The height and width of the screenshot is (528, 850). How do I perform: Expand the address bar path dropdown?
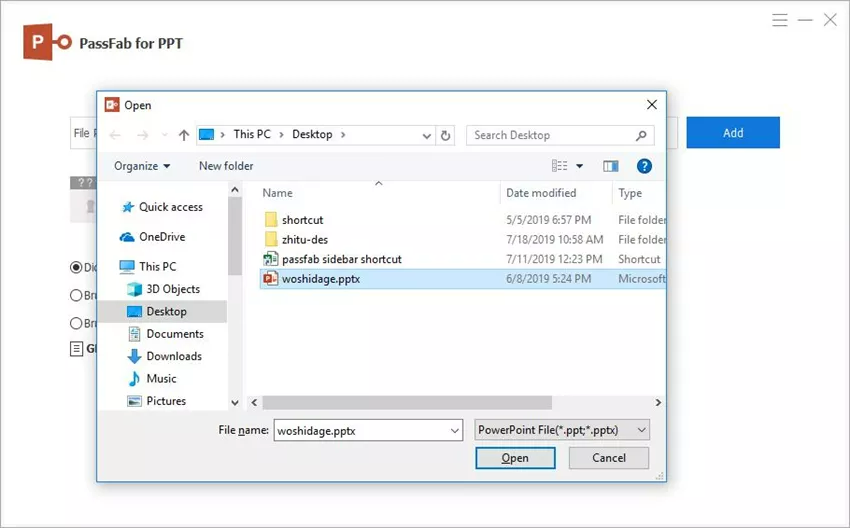tap(428, 135)
